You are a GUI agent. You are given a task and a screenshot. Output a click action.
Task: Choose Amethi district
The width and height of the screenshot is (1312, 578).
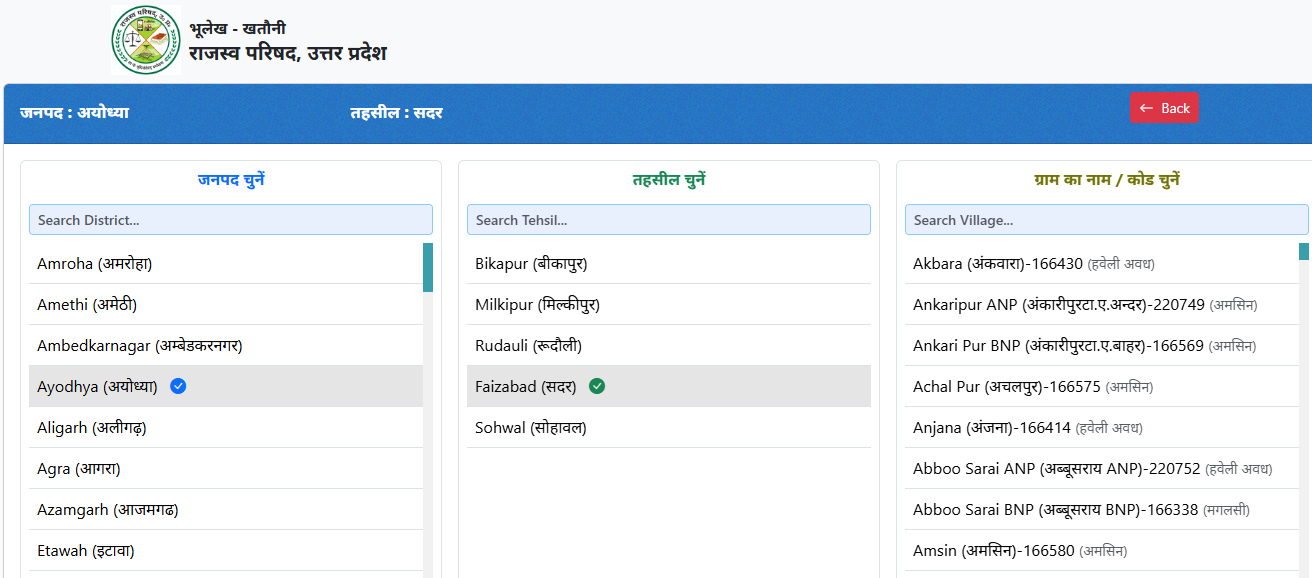87,305
